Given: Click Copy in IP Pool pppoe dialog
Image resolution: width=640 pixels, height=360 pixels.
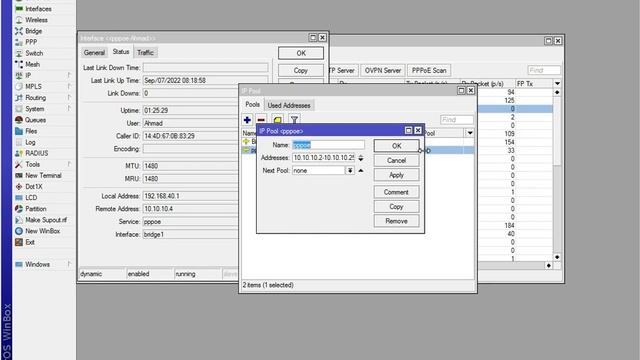Looking at the screenshot, I should [396, 207].
